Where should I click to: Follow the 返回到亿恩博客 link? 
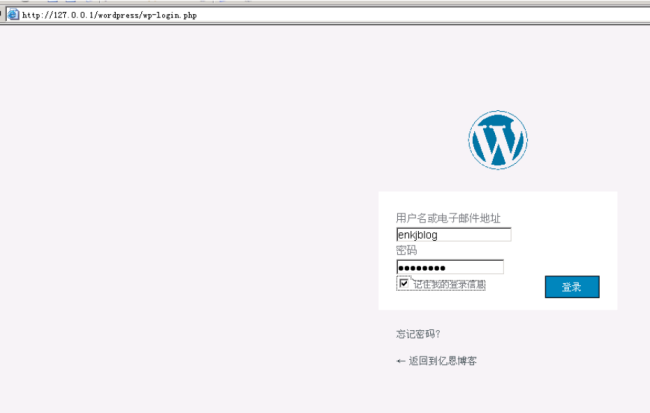coord(442,360)
